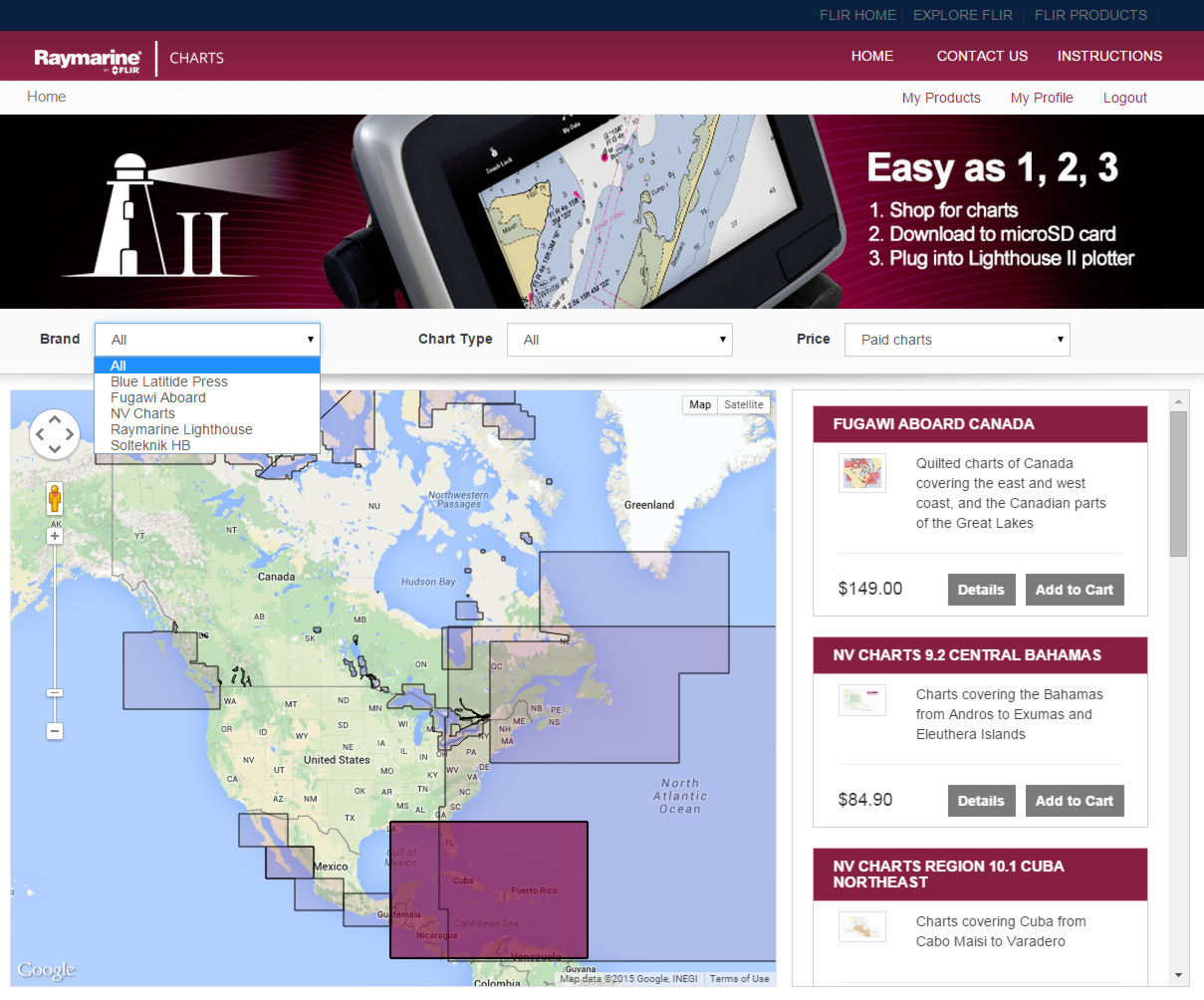
Task: Select All in the Brand list
Action: (207, 366)
